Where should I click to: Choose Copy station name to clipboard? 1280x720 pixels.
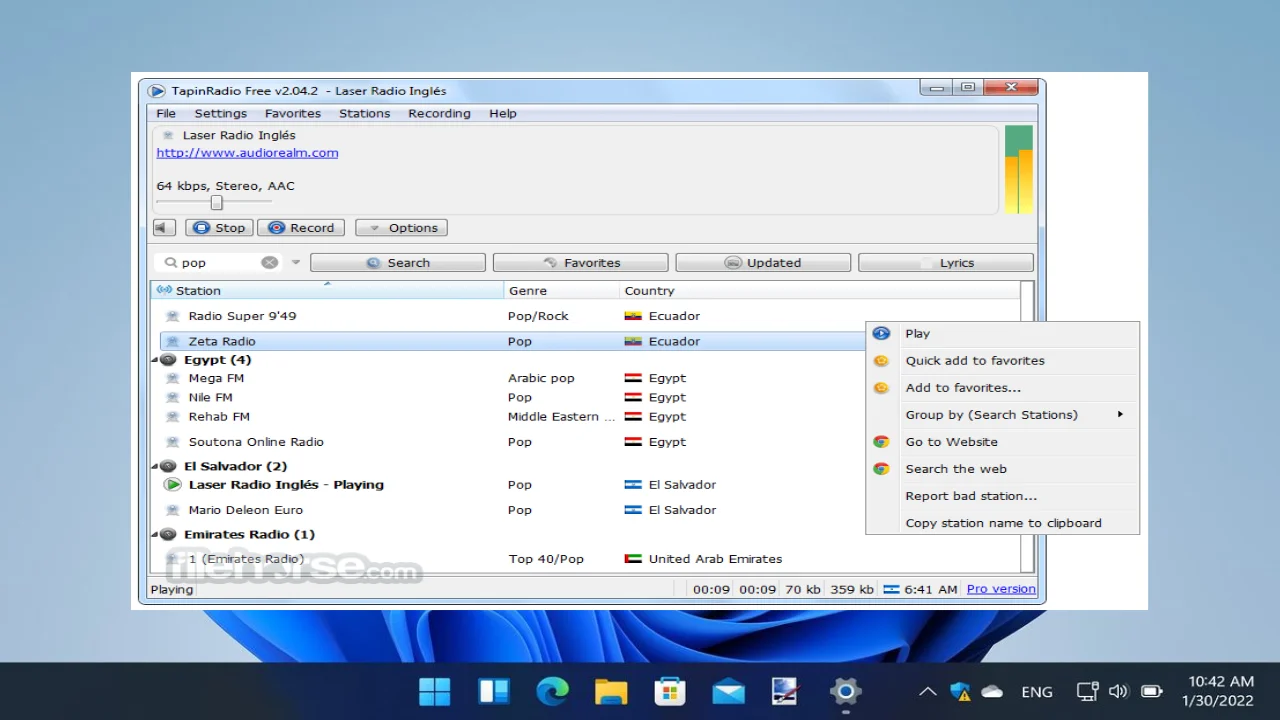tap(1002, 523)
